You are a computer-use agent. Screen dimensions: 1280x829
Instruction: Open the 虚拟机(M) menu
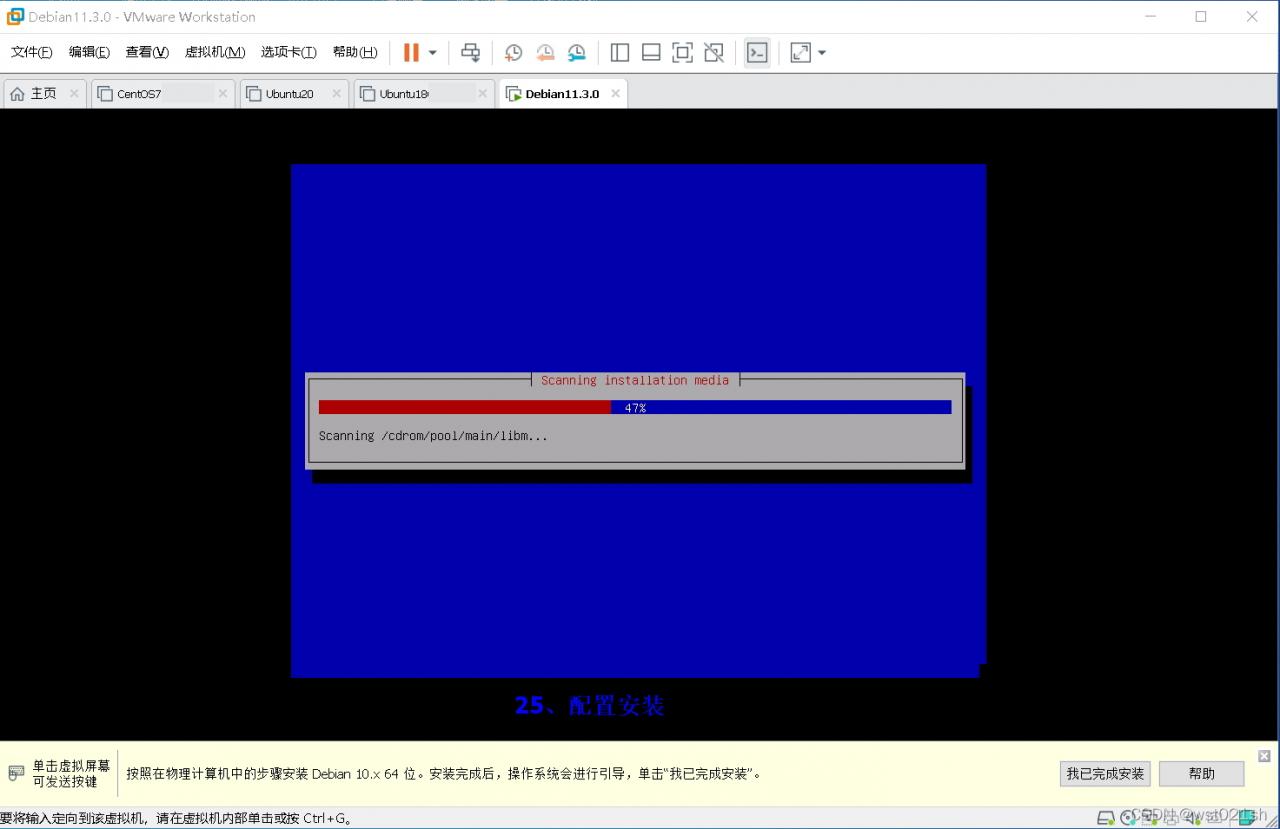pyautogui.click(x=215, y=52)
